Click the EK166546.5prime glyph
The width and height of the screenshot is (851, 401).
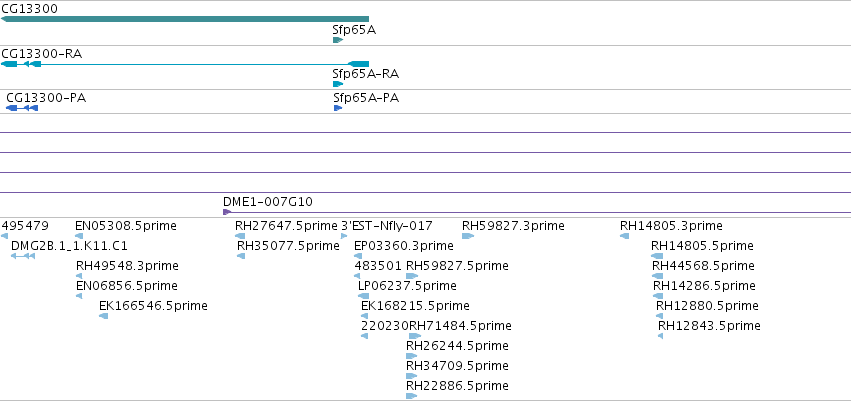point(104,316)
